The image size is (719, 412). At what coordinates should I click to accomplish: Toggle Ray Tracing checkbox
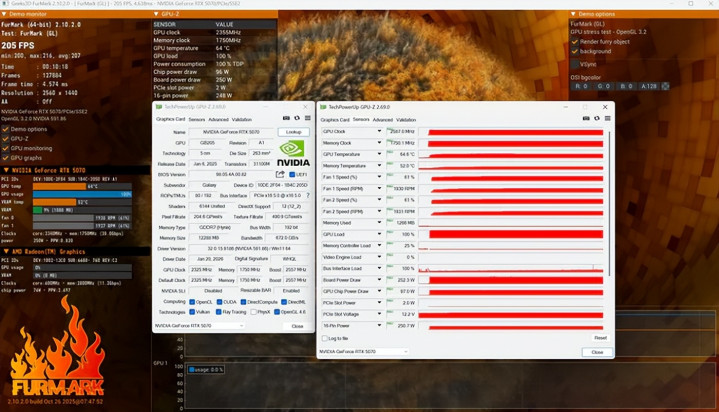[x=219, y=312]
